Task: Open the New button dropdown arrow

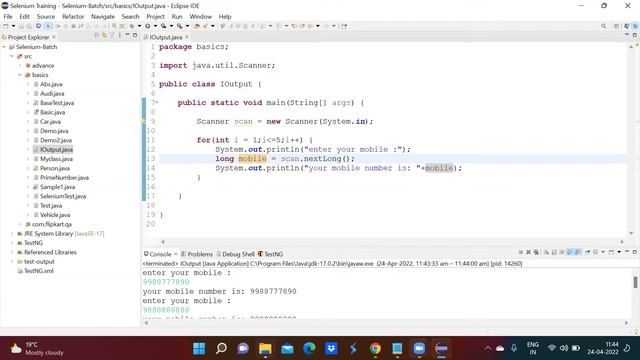Action: (x=13, y=26)
